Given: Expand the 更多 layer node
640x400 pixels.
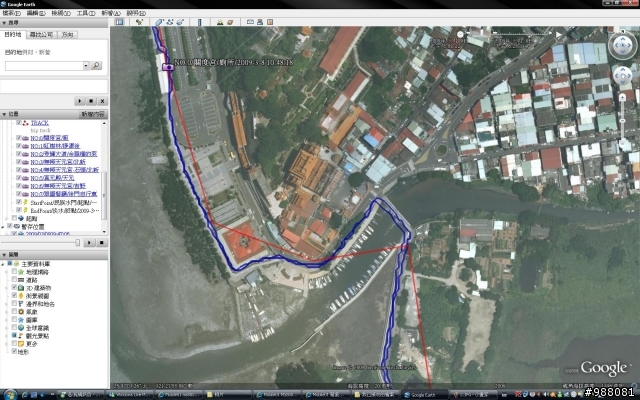Looking at the screenshot, I should tap(7, 344).
